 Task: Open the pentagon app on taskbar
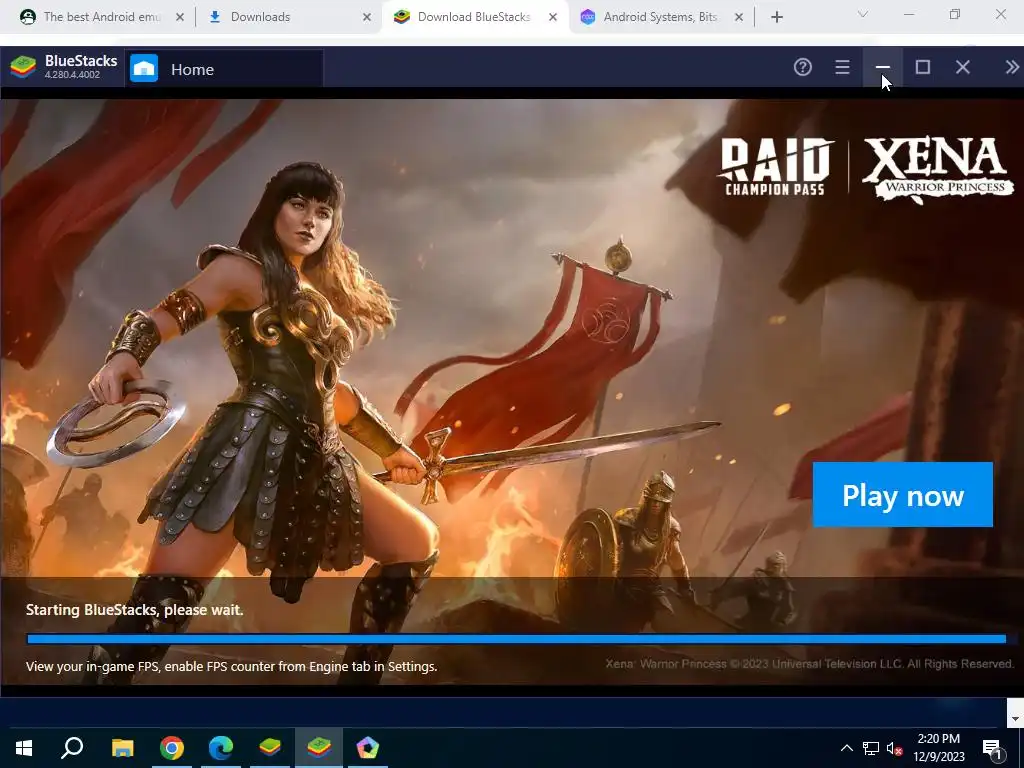point(368,748)
